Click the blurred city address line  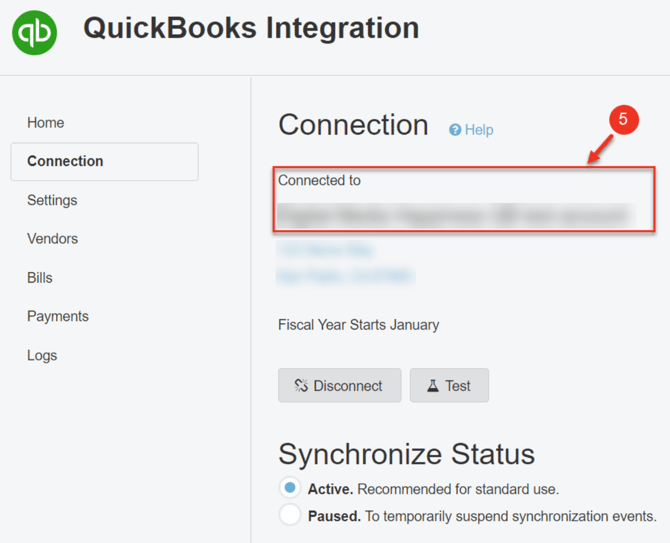345,275
